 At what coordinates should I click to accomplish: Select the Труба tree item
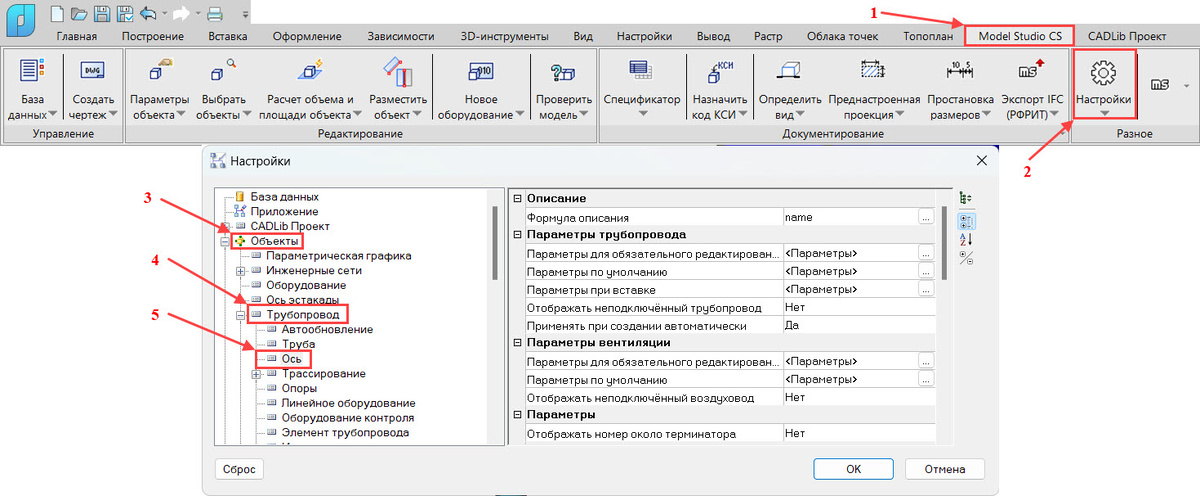coord(298,344)
